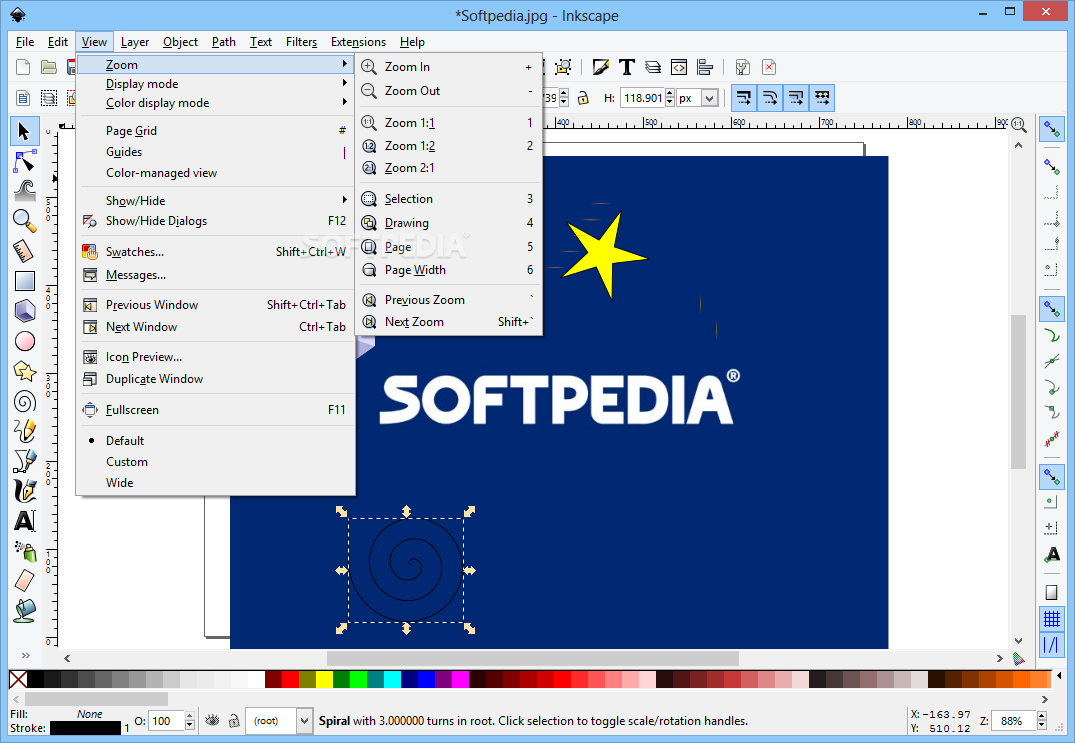Viewport: 1075px width, 743px height.
Task: Choose Page Width zoom item
Action: point(448,270)
